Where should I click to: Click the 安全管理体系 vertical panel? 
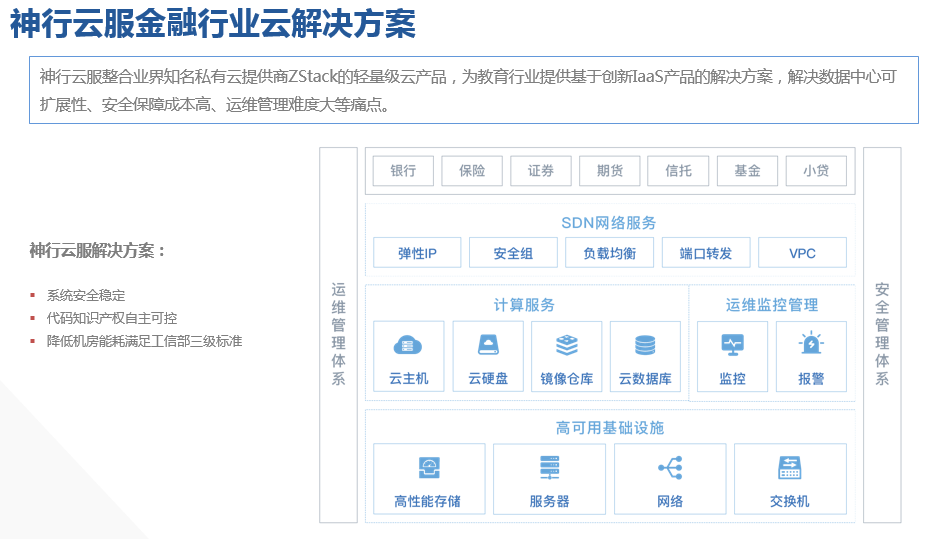[882, 335]
